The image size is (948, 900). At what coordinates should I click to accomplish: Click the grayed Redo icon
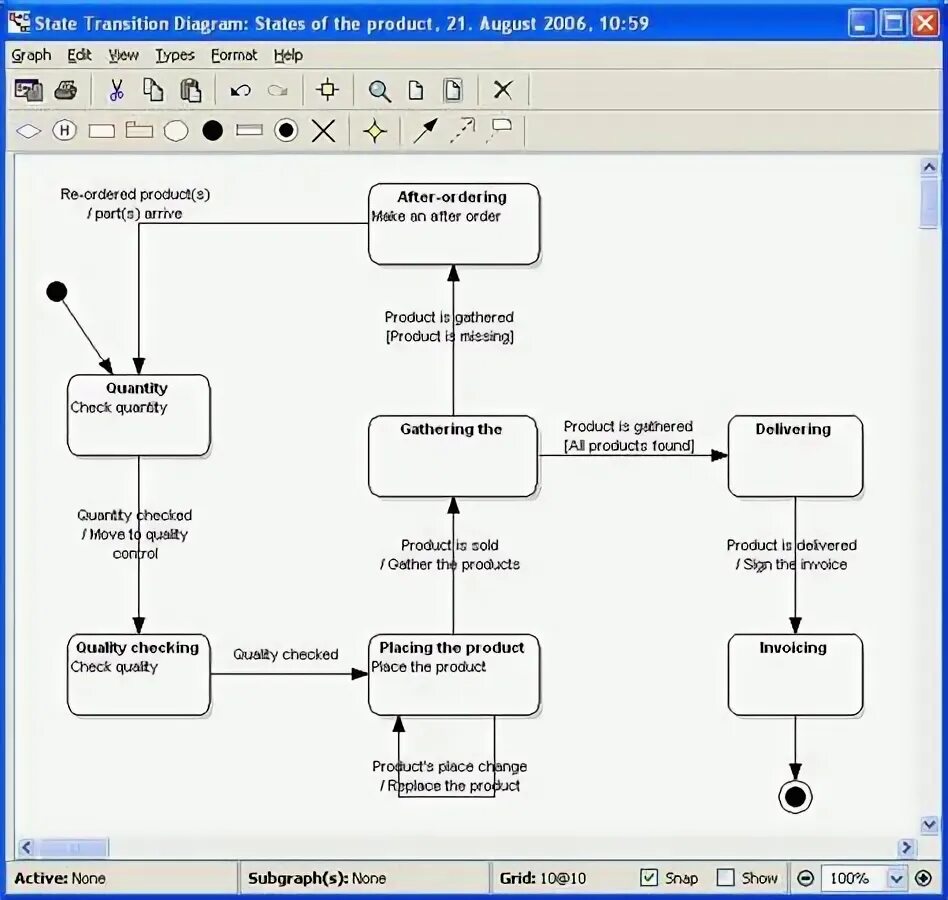click(278, 91)
